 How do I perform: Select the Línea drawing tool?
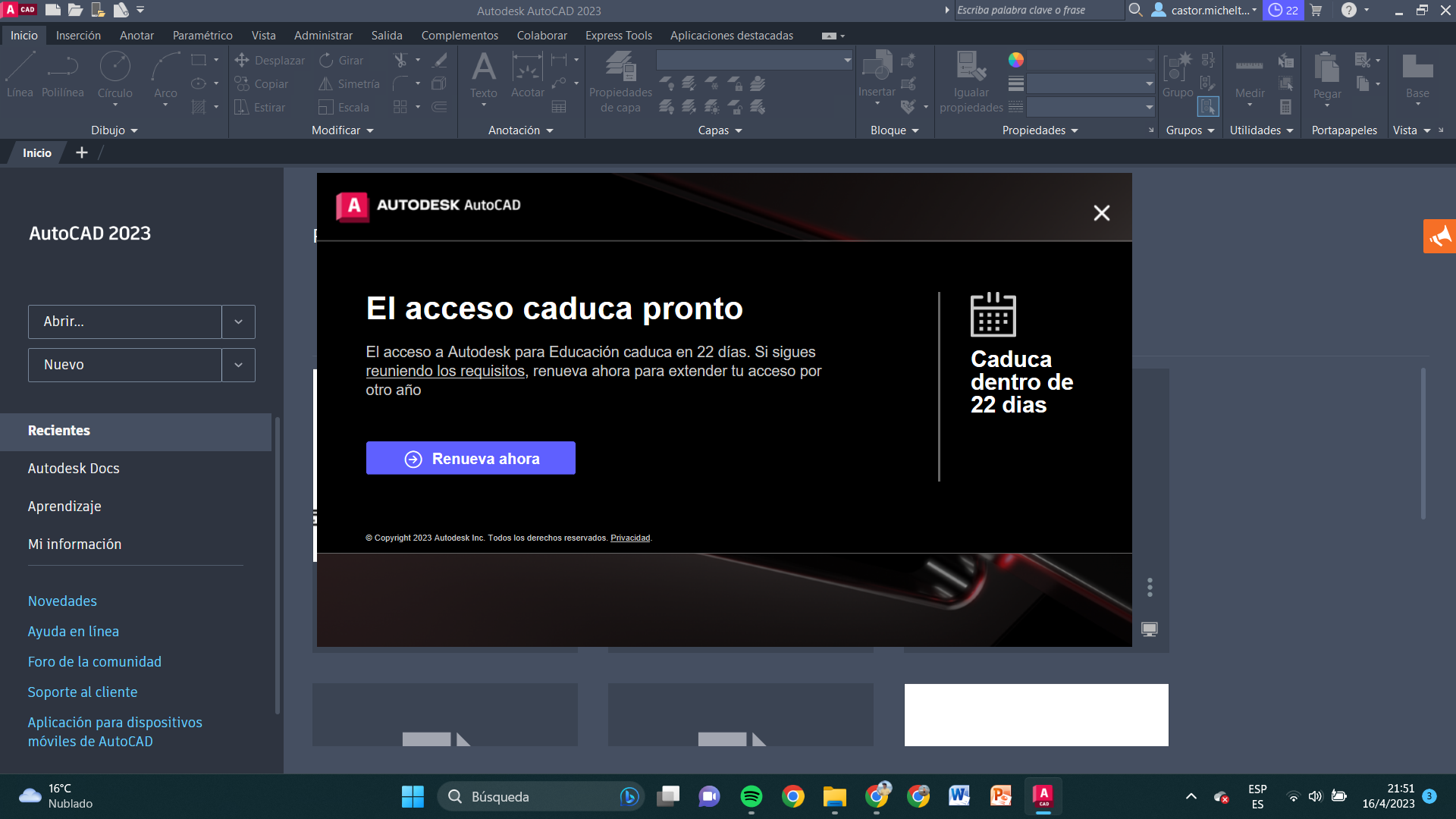(x=20, y=74)
